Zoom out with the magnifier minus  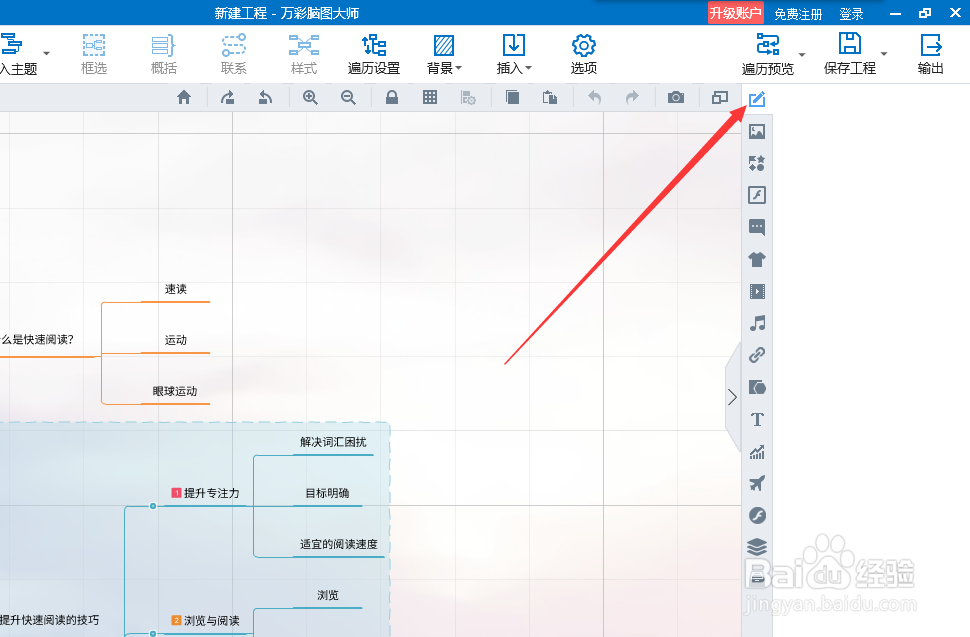point(348,97)
